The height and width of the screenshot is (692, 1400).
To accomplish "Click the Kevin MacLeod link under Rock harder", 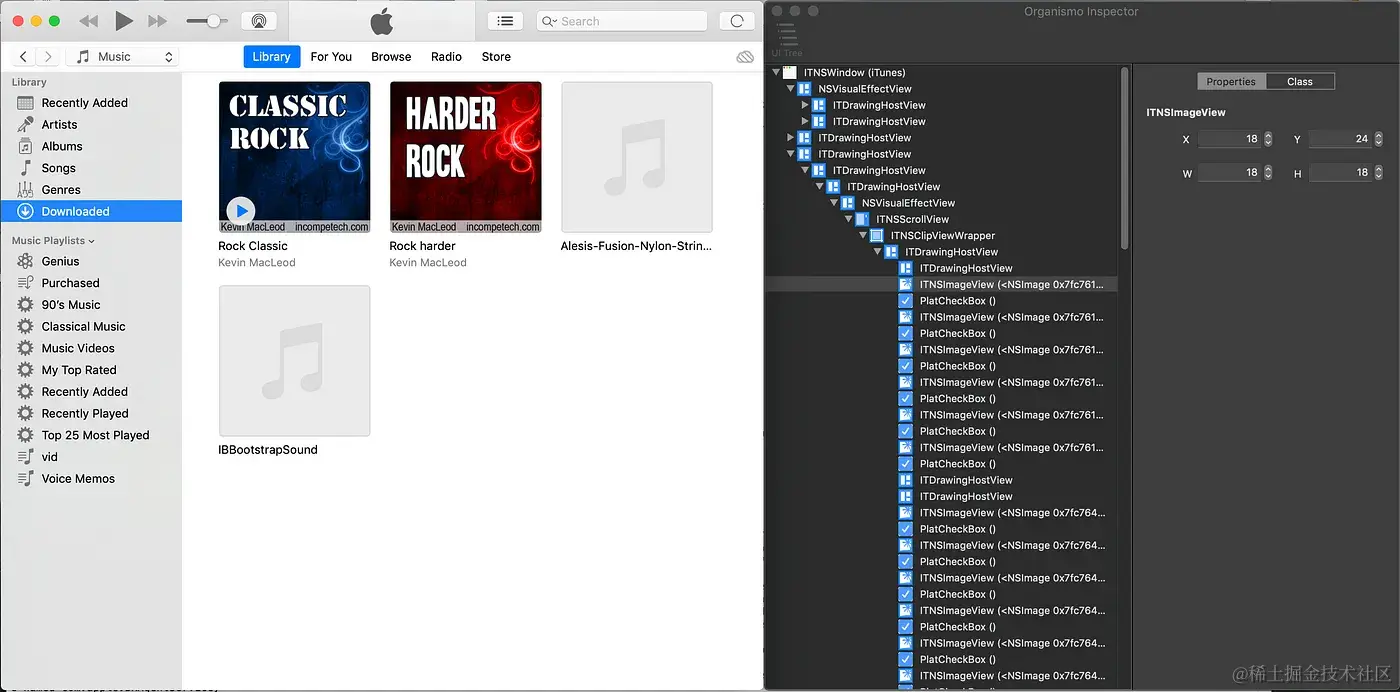I will [428, 263].
